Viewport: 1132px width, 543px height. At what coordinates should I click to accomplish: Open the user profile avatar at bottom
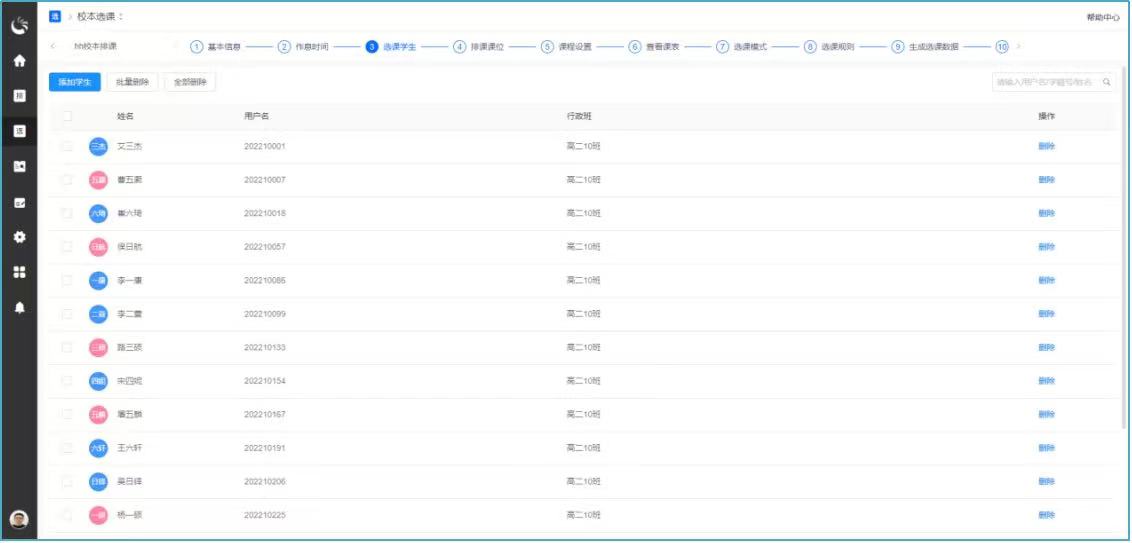point(19,519)
